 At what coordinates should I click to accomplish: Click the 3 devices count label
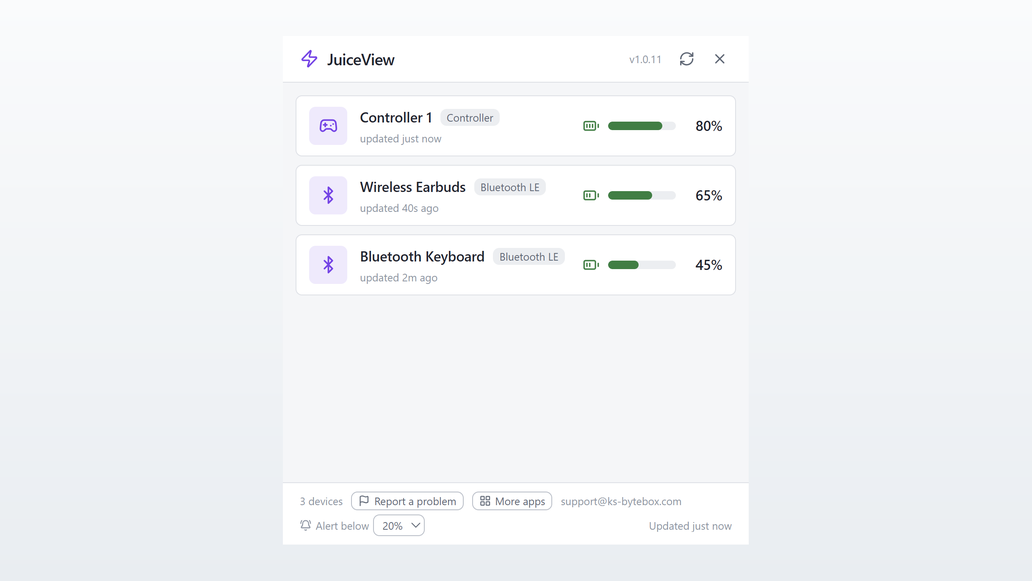321,501
